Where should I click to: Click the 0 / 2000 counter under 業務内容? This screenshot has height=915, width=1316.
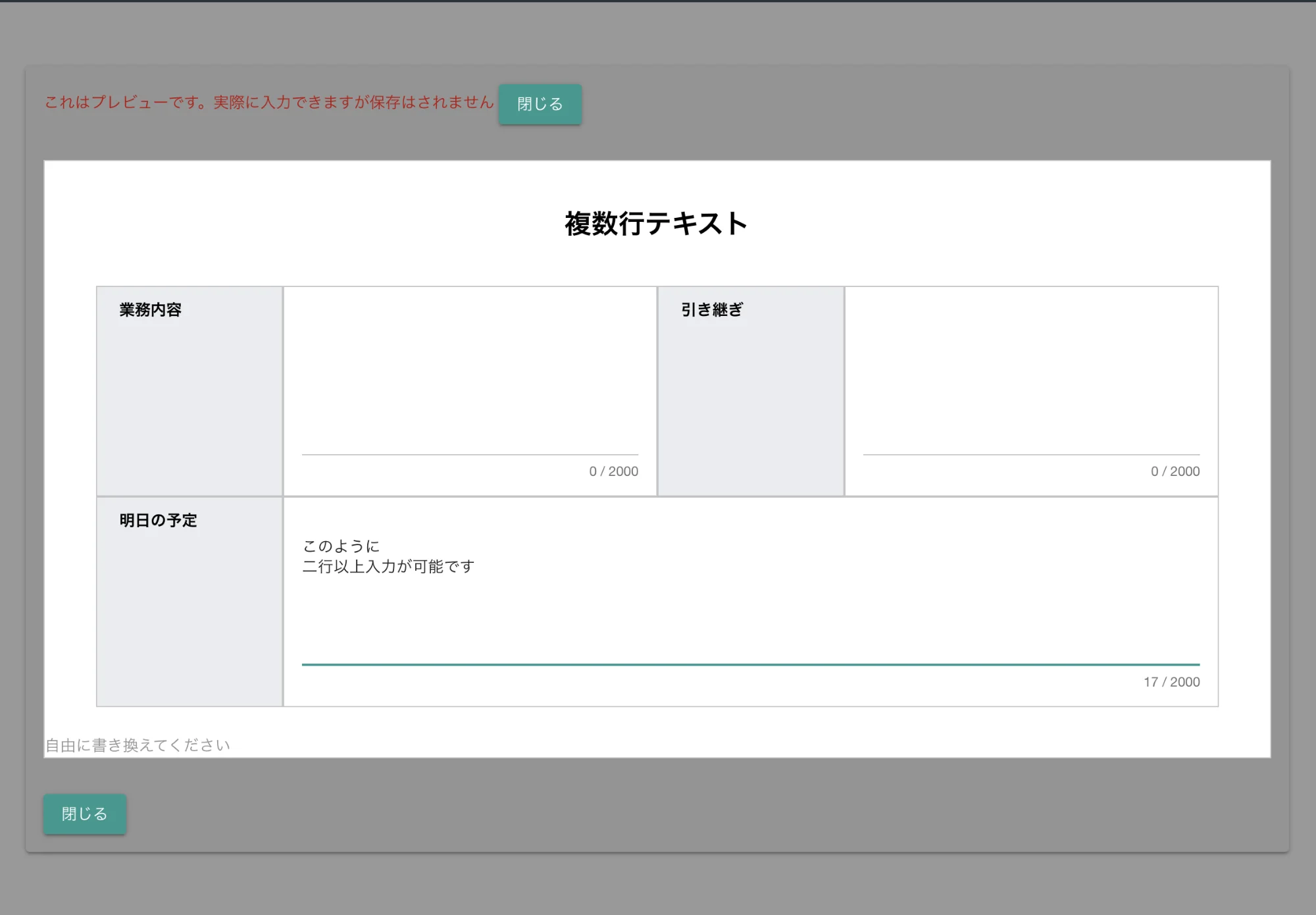(x=613, y=471)
